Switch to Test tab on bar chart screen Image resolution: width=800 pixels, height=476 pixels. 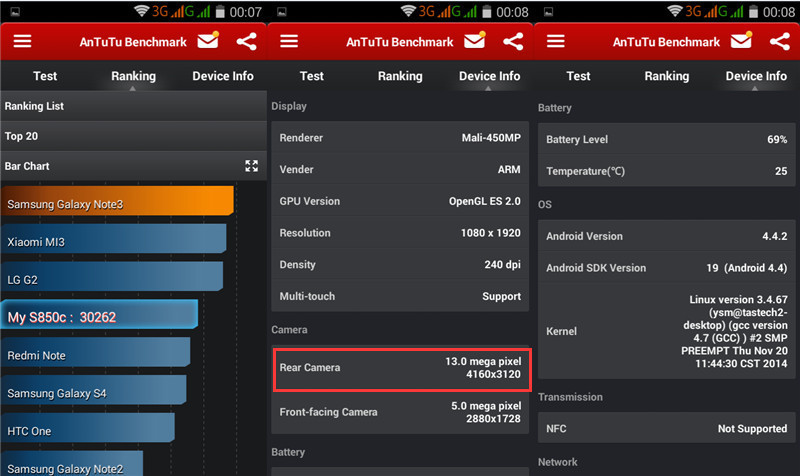coord(45,76)
